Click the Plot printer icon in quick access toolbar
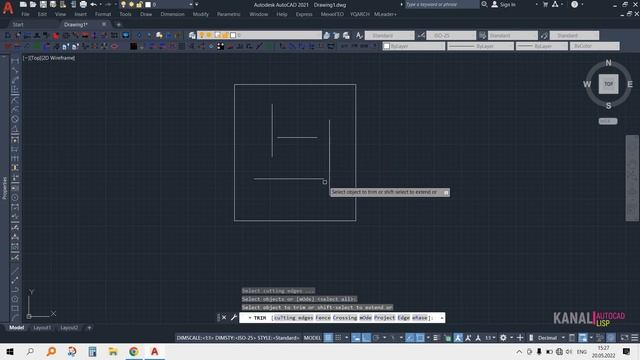Image resolution: width=640 pixels, height=360 pixels. tap(83, 4)
